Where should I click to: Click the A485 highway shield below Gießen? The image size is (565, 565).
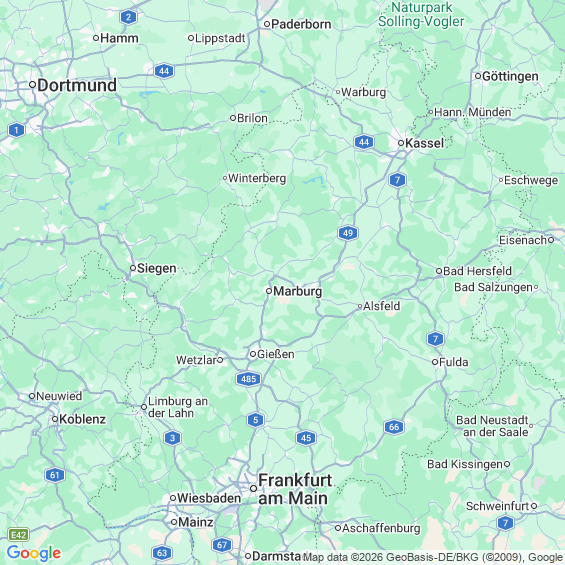click(248, 379)
